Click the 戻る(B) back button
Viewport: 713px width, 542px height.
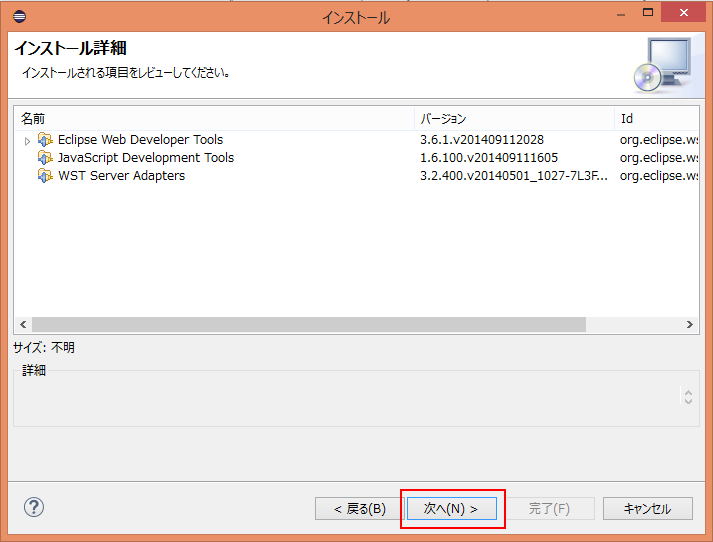coord(359,508)
